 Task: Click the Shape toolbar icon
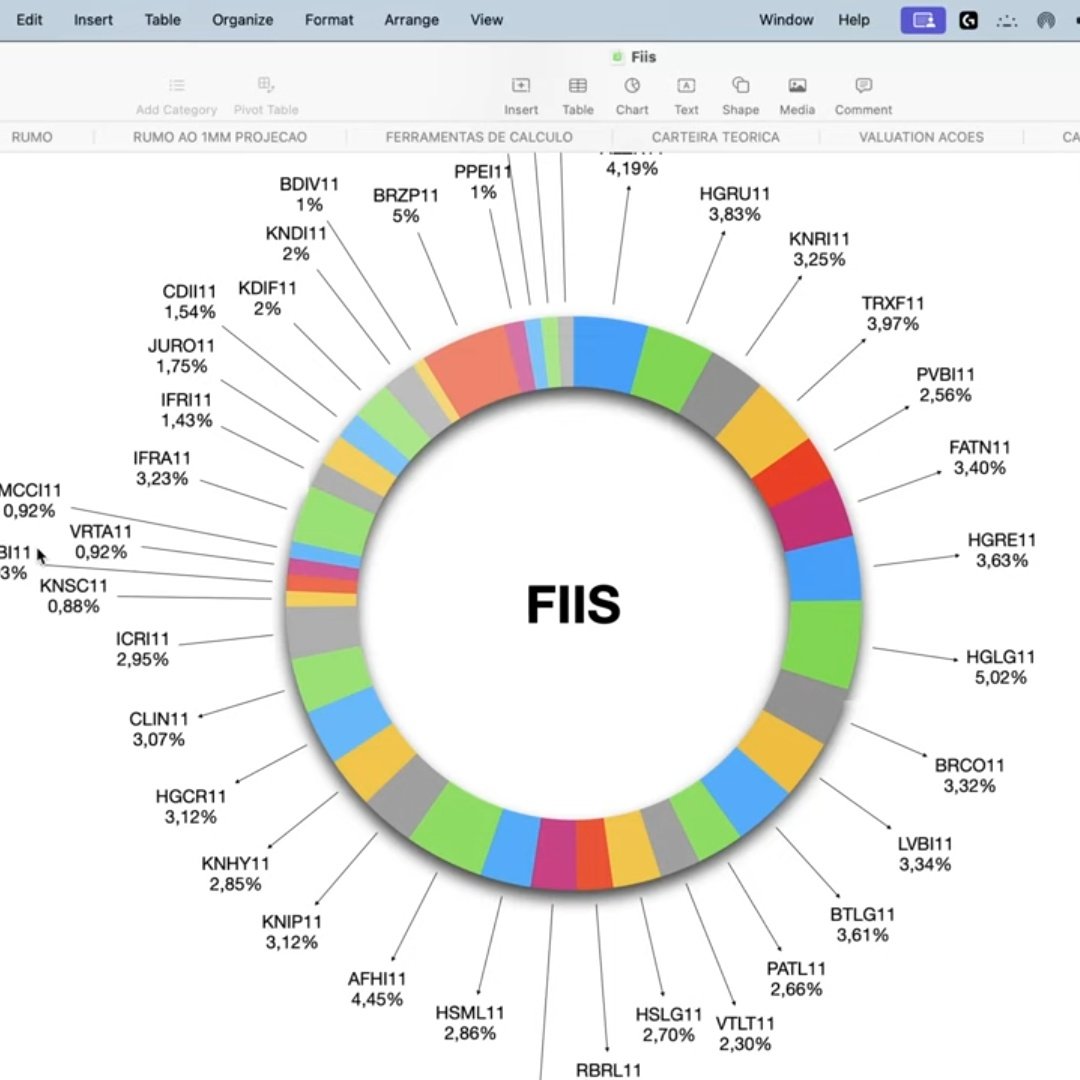(740, 85)
